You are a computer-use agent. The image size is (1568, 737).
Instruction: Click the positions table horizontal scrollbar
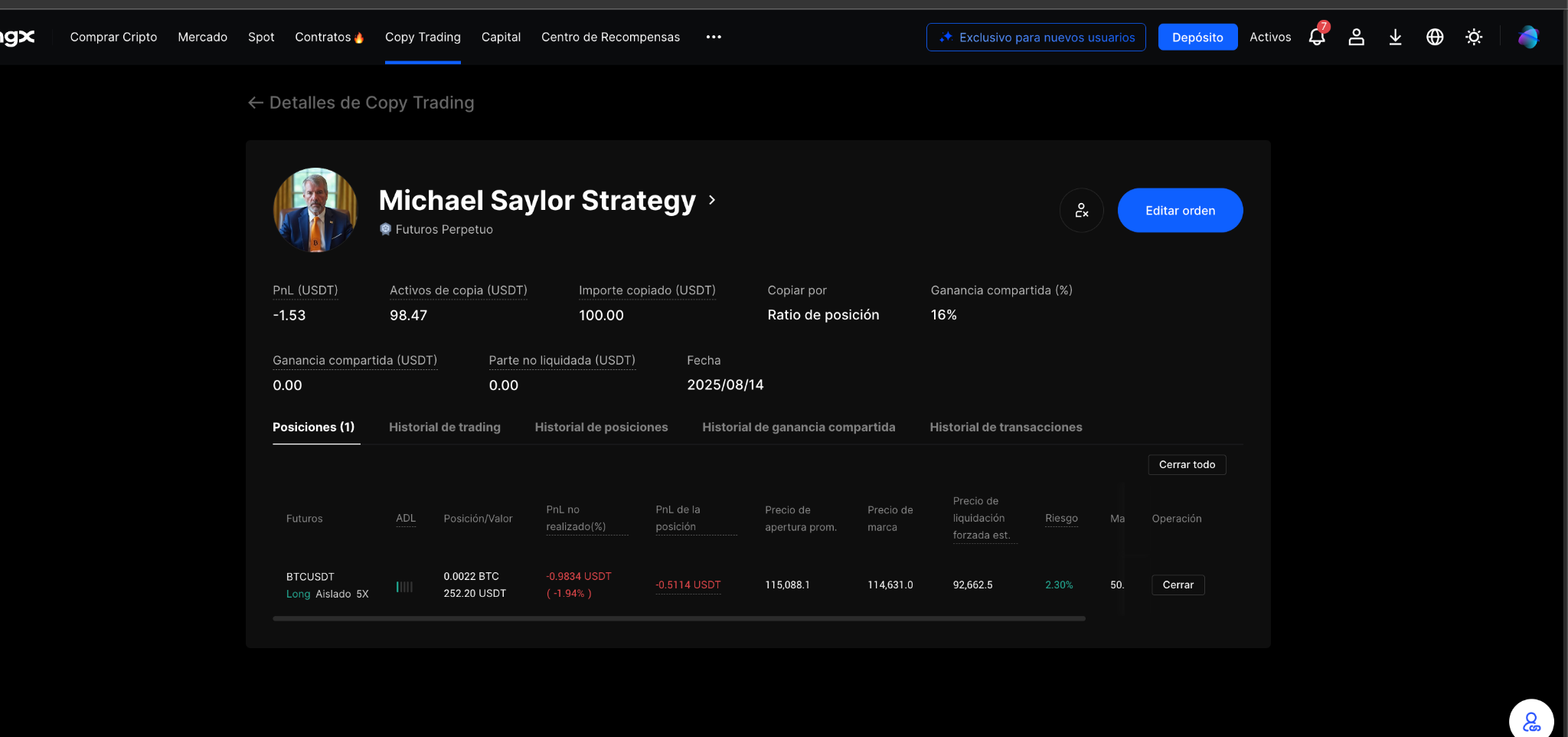pyautogui.click(x=678, y=618)
